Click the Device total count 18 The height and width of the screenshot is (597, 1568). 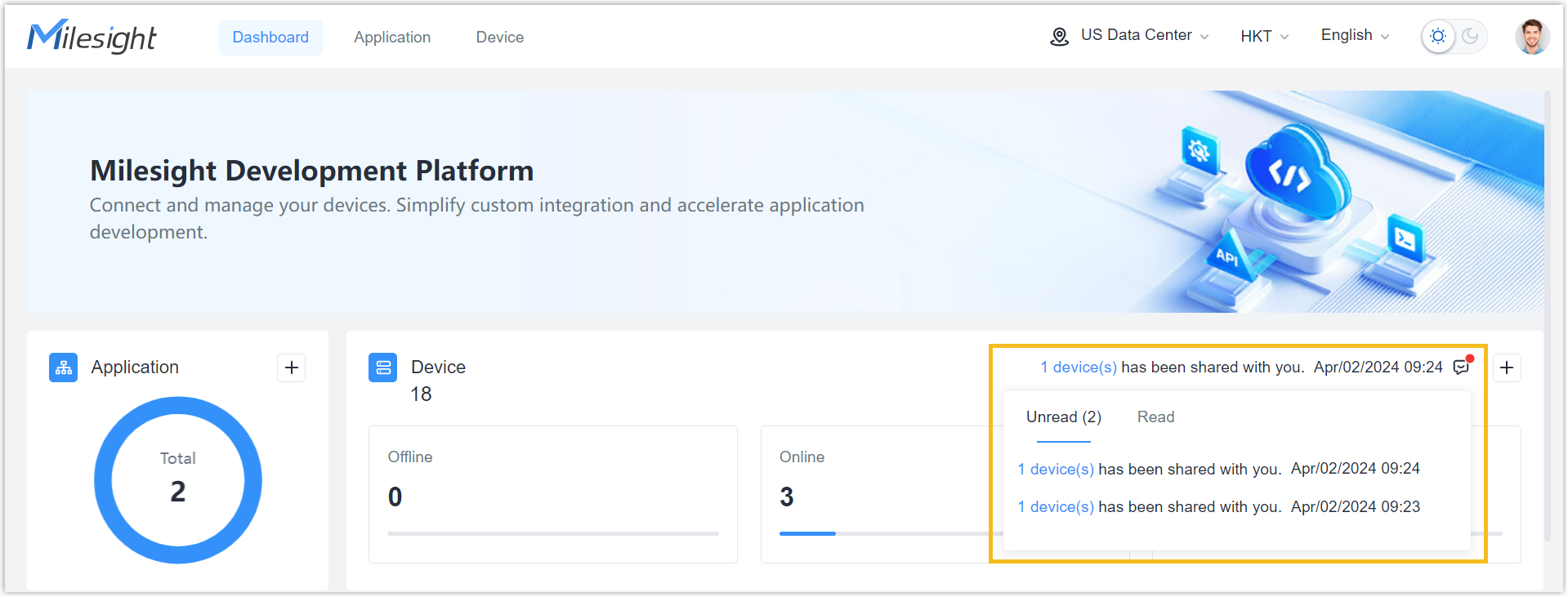421,394
